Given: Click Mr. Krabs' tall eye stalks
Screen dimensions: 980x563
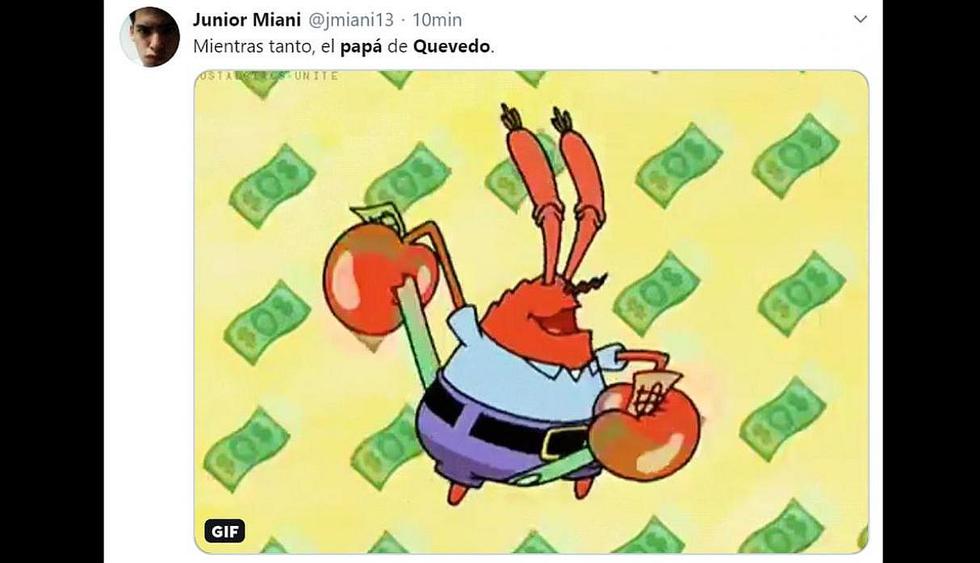Looking at the screenshot, I should pos(552,187).
